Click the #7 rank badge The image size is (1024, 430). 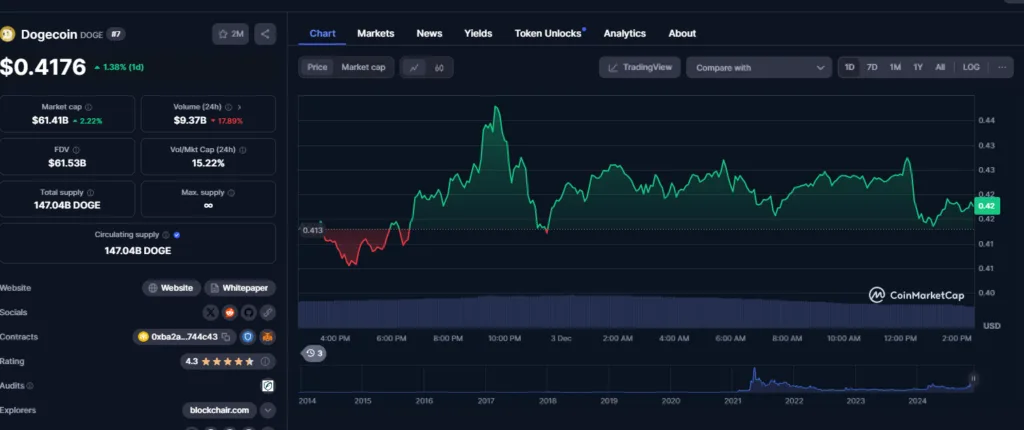coord(116,35)
